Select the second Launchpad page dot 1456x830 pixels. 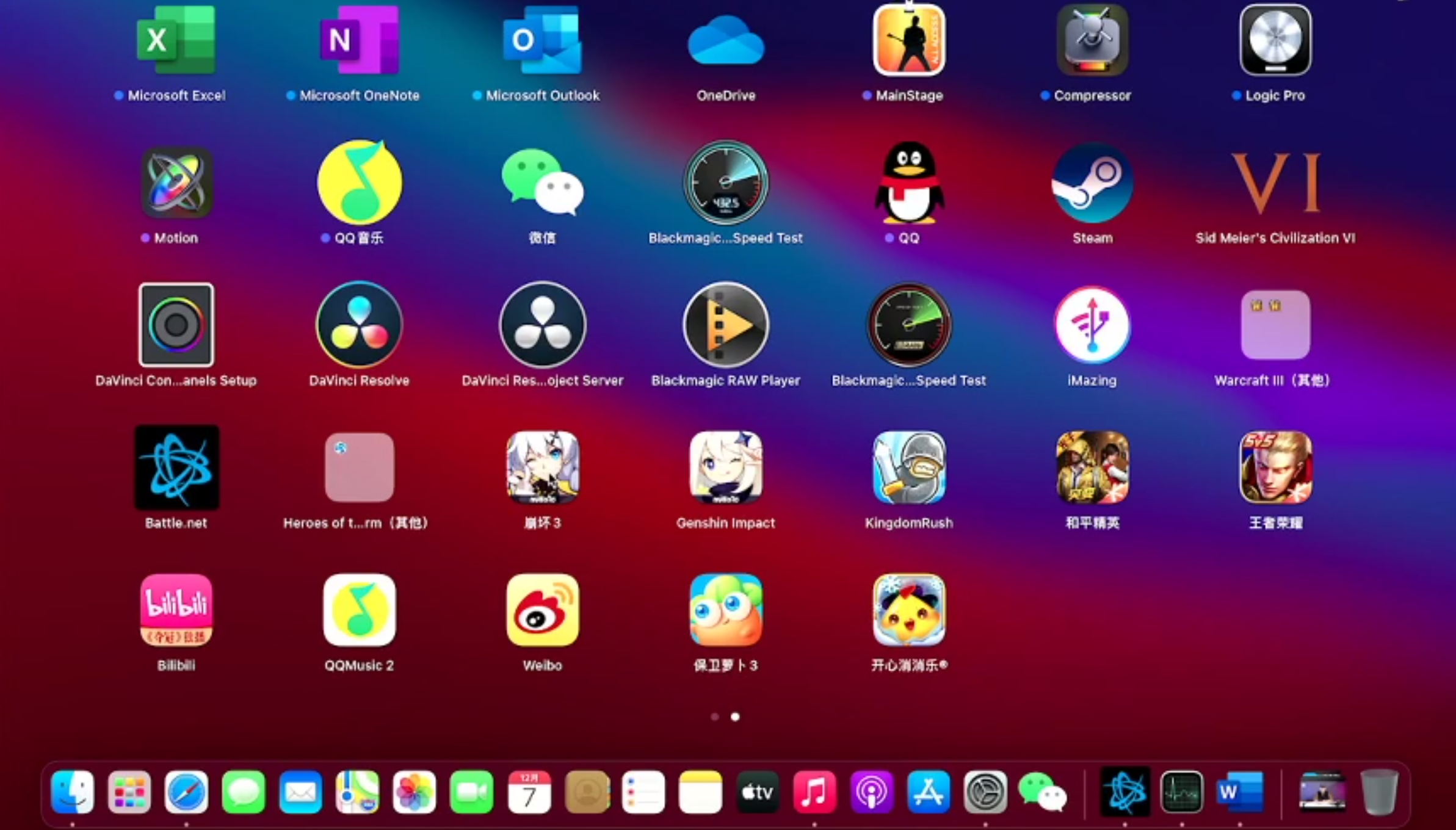click(x=735, y=716)
